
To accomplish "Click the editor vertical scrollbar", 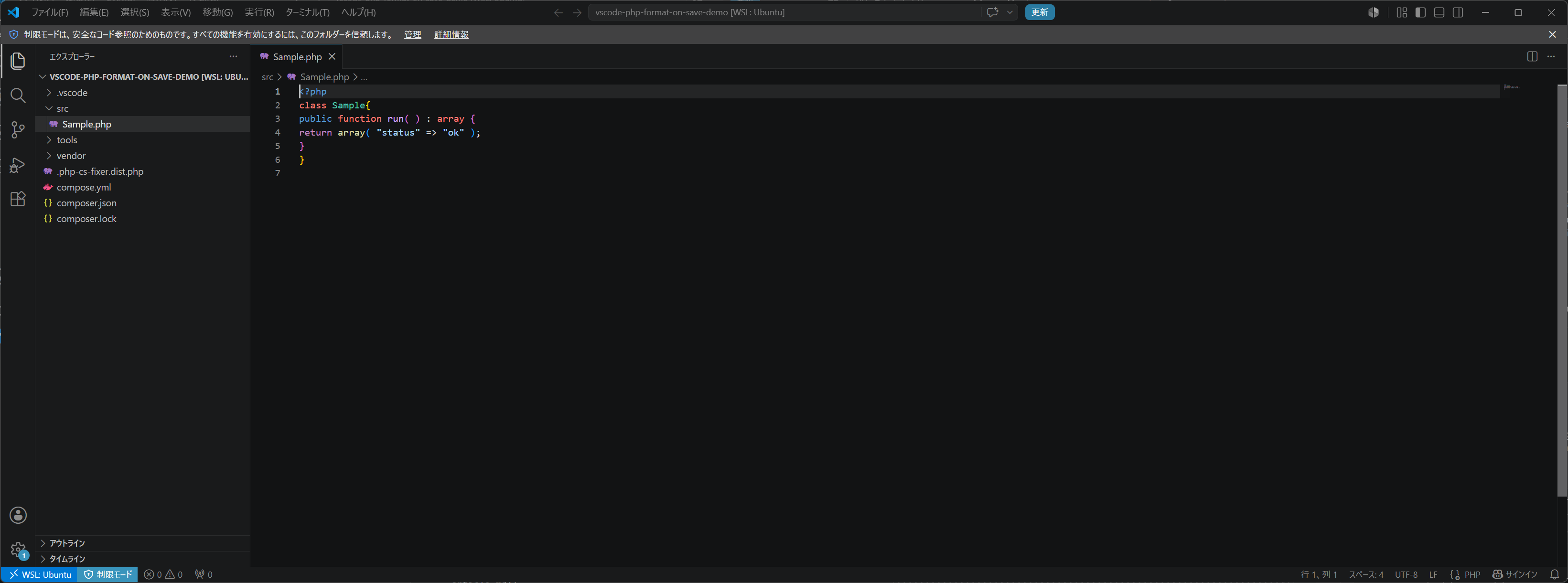I will (1562, 291).
